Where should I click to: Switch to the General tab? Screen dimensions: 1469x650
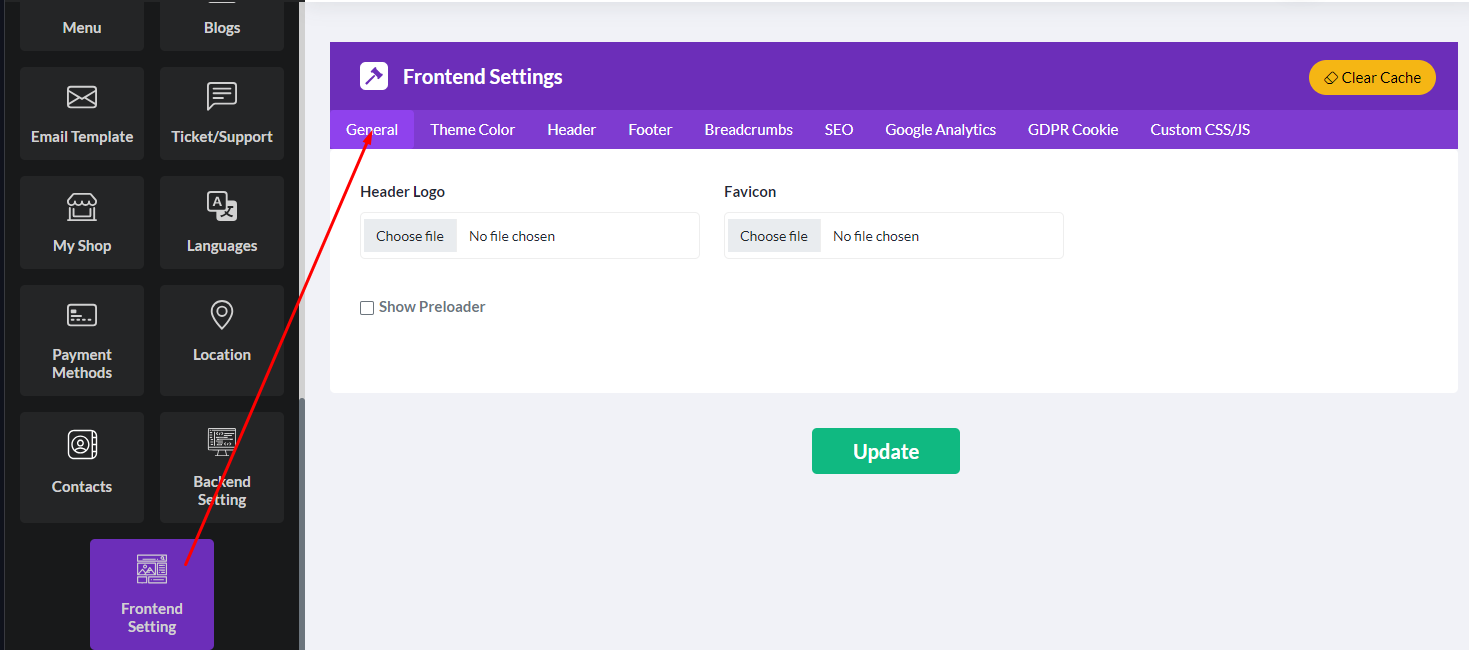click(x=372, y=130)
